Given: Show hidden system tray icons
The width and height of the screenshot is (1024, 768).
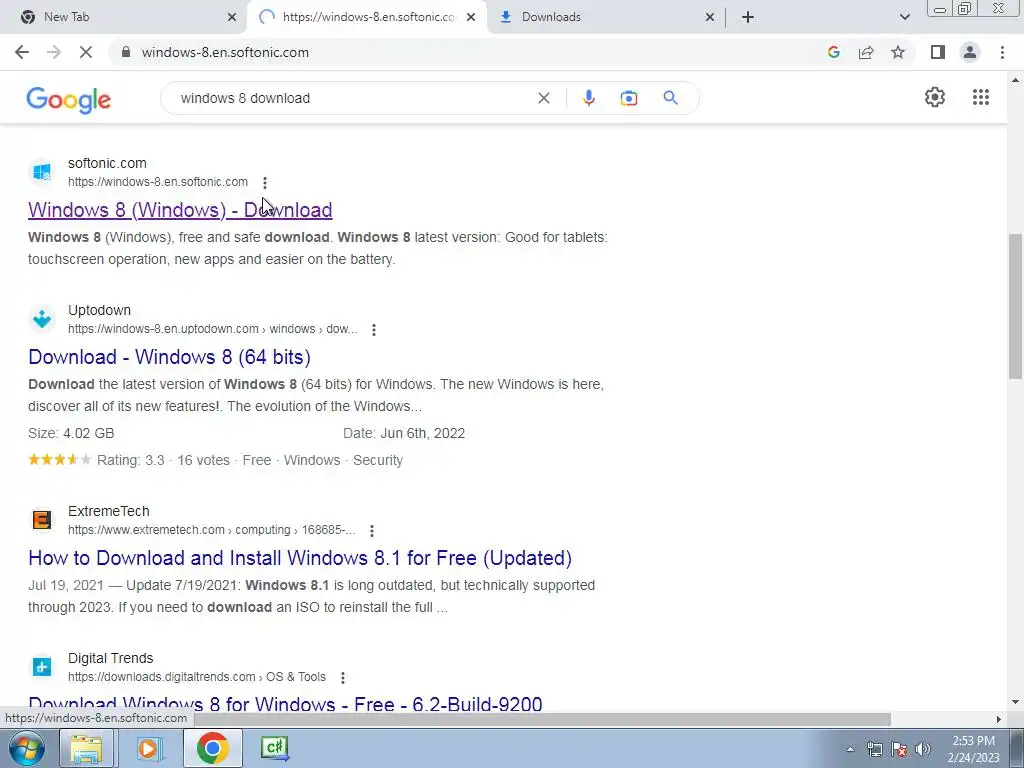Looking at the screenshot, I should [850, 749].
